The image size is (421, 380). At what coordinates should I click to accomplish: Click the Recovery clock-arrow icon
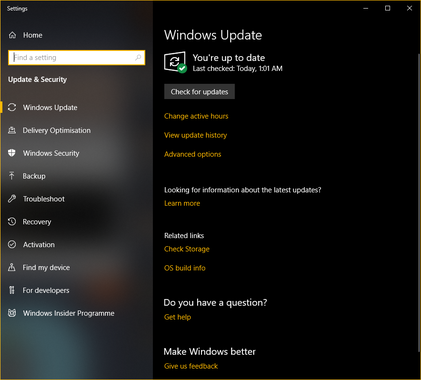(12, 221)
